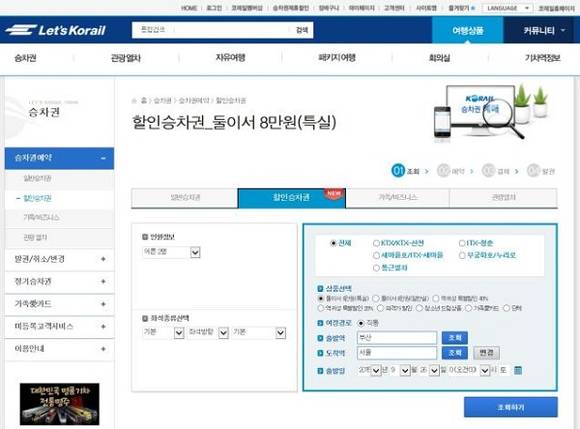Click the 대한민국 명품기차 banner thumbnail

[60, 404]
